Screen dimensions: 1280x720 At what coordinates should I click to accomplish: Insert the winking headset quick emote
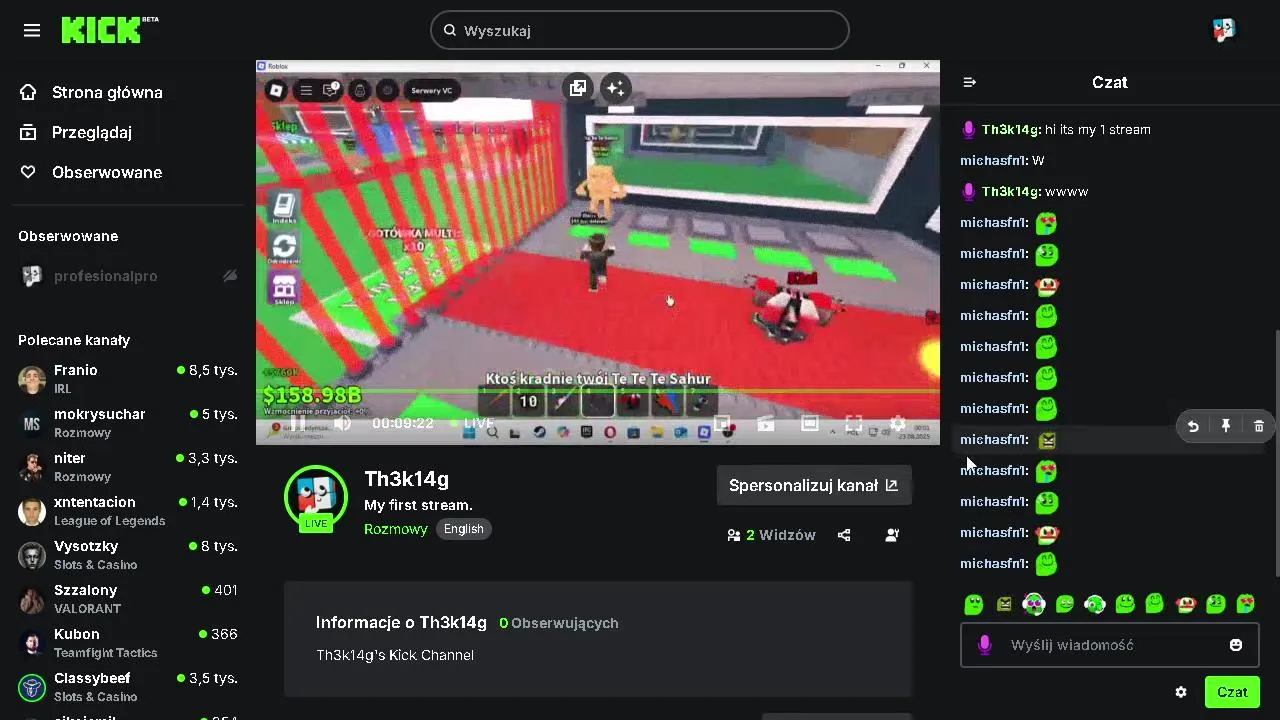pos(1095,604)
